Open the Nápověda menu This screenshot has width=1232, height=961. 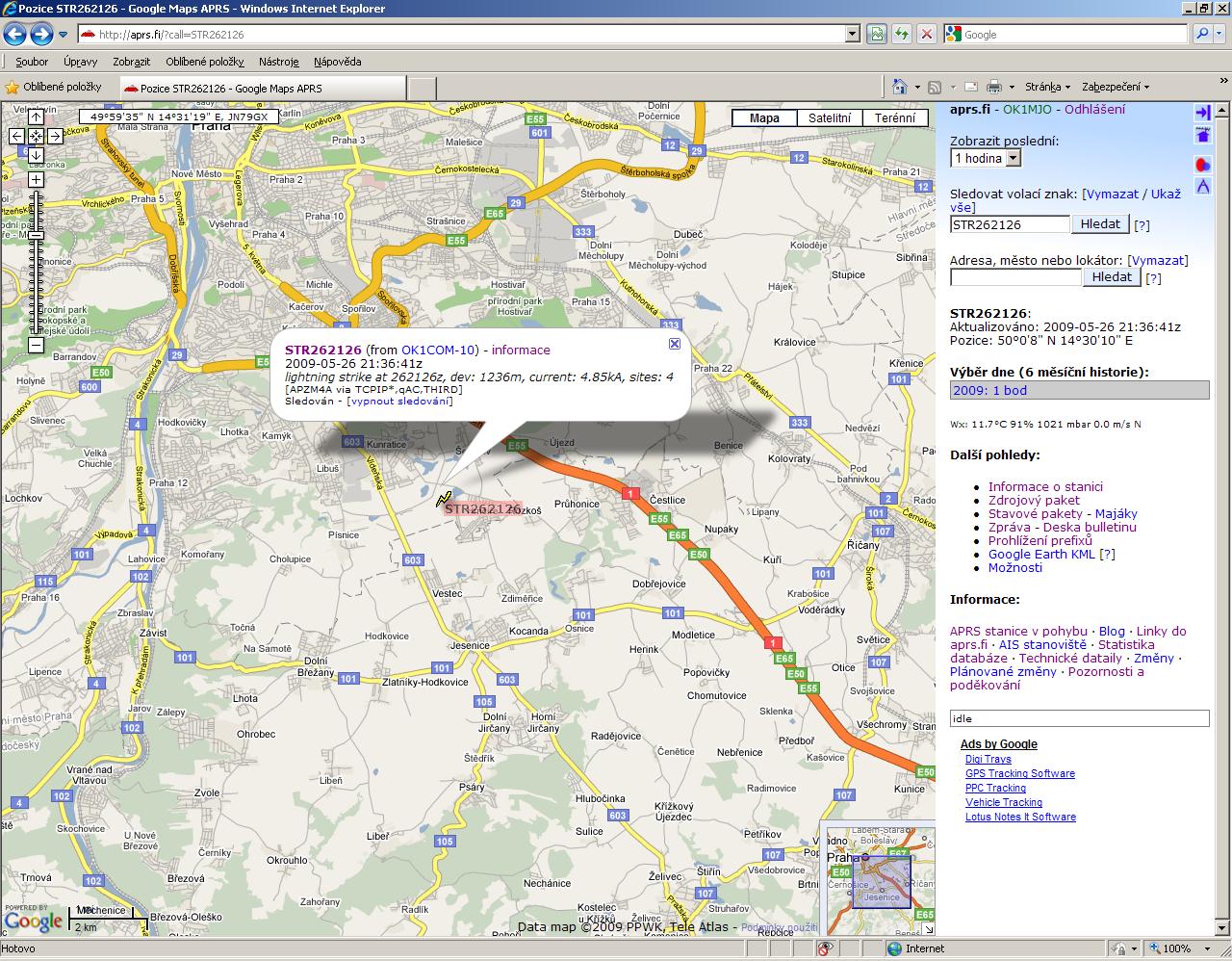[338, 62]
